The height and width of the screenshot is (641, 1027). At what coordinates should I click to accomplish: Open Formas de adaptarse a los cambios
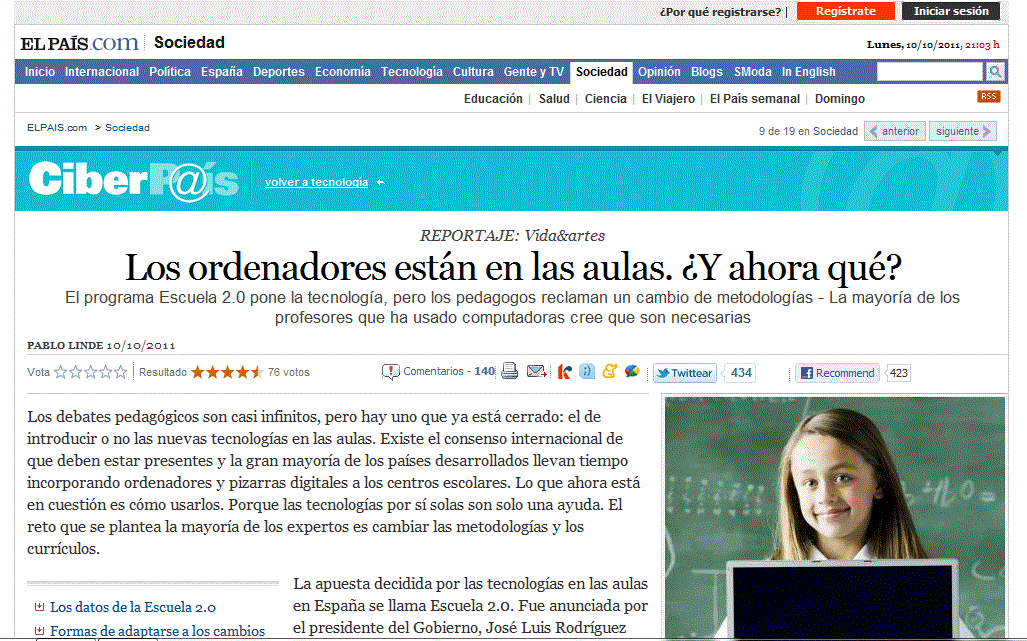click(158, 631)
